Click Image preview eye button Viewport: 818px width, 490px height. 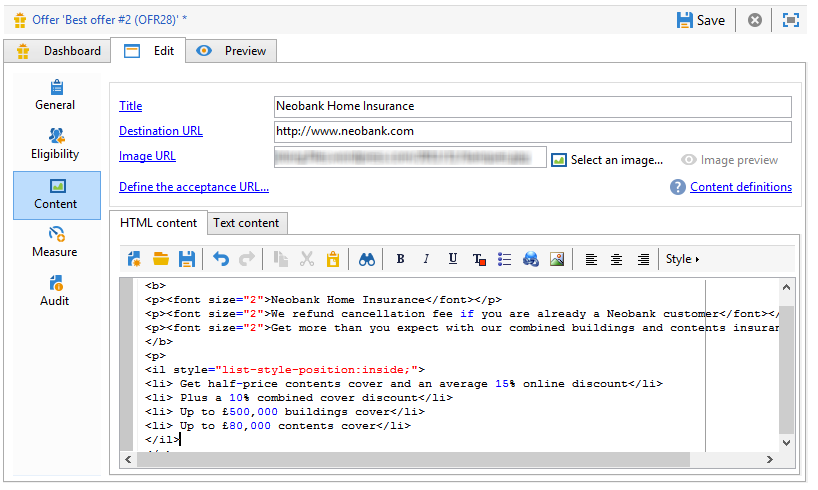pos(729,160)
